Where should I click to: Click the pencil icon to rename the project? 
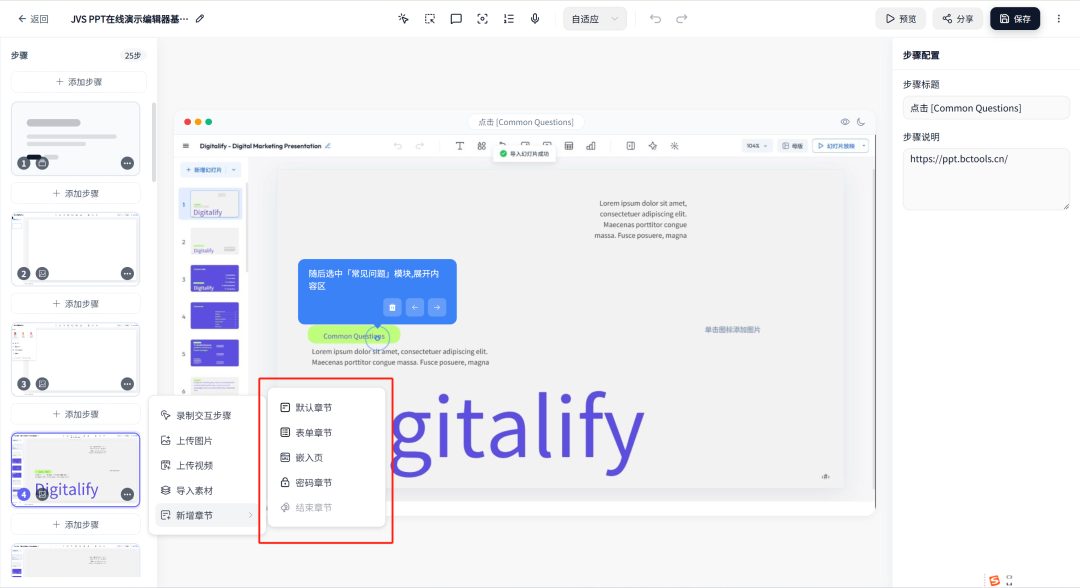(x=200, y=19)
